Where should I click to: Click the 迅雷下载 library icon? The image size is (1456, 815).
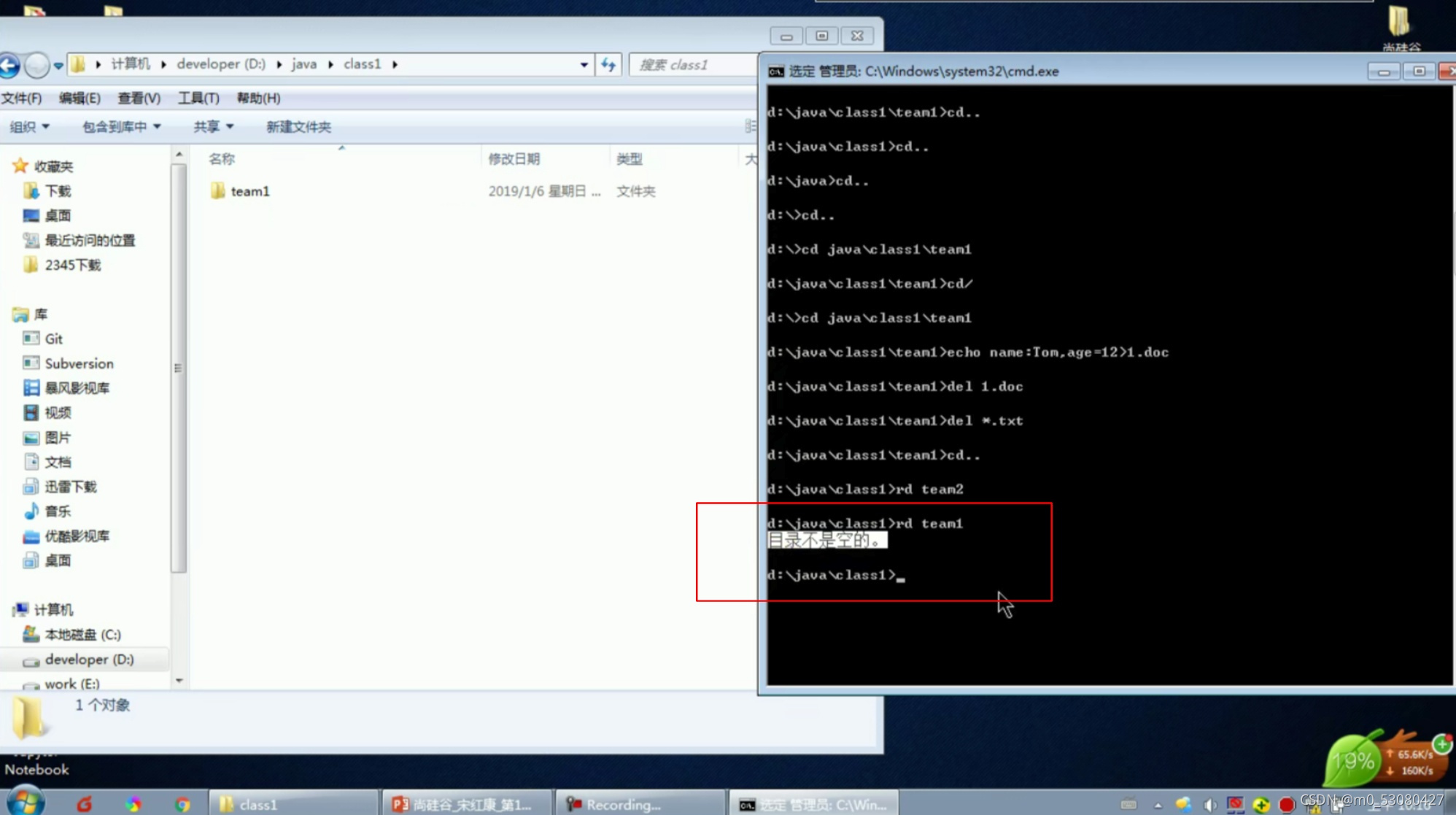pos(31,487)
